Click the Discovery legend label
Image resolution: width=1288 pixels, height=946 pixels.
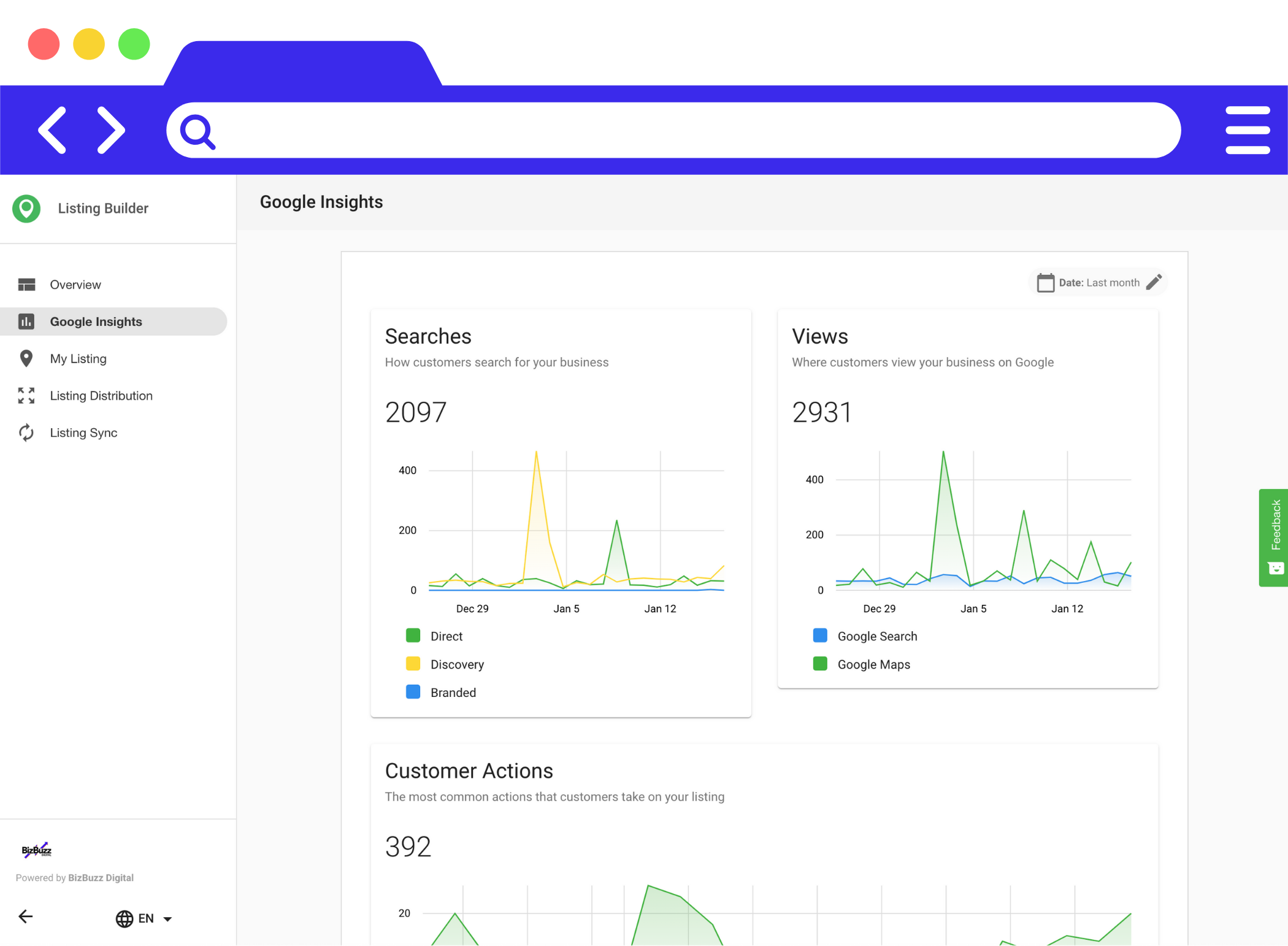(x=458, y=664)
